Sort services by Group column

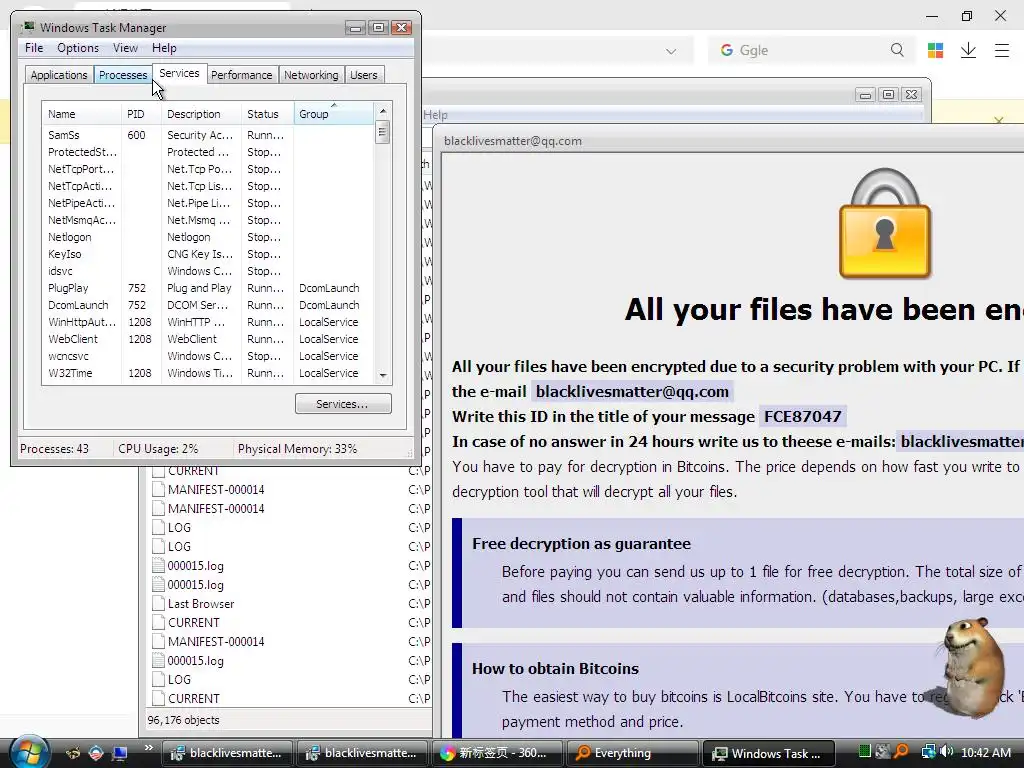tap(334, 114)
